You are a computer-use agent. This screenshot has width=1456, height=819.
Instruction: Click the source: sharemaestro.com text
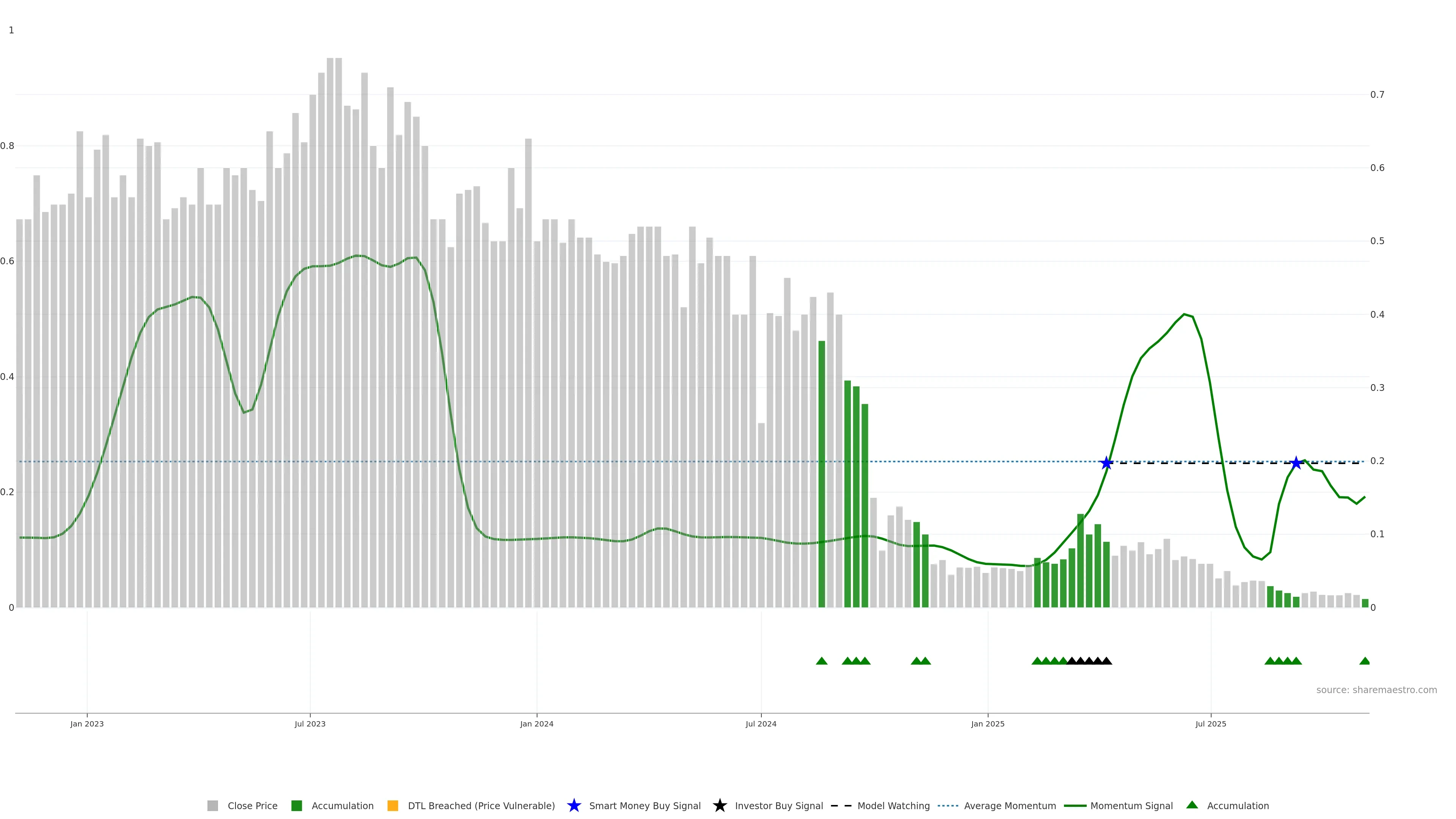[x=1376, y=690]
